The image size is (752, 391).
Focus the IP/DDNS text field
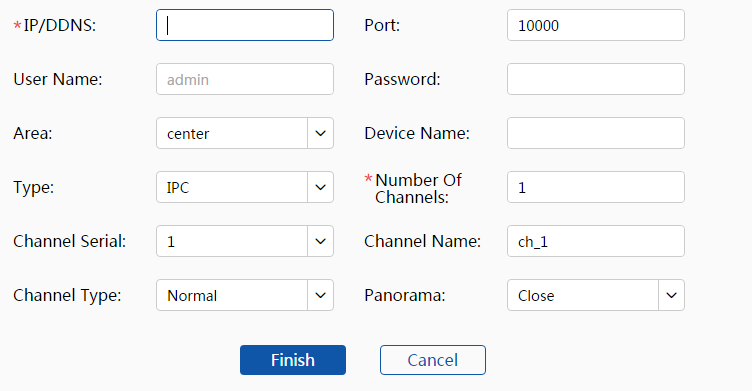pyautogui.click(x=245, y=25)
